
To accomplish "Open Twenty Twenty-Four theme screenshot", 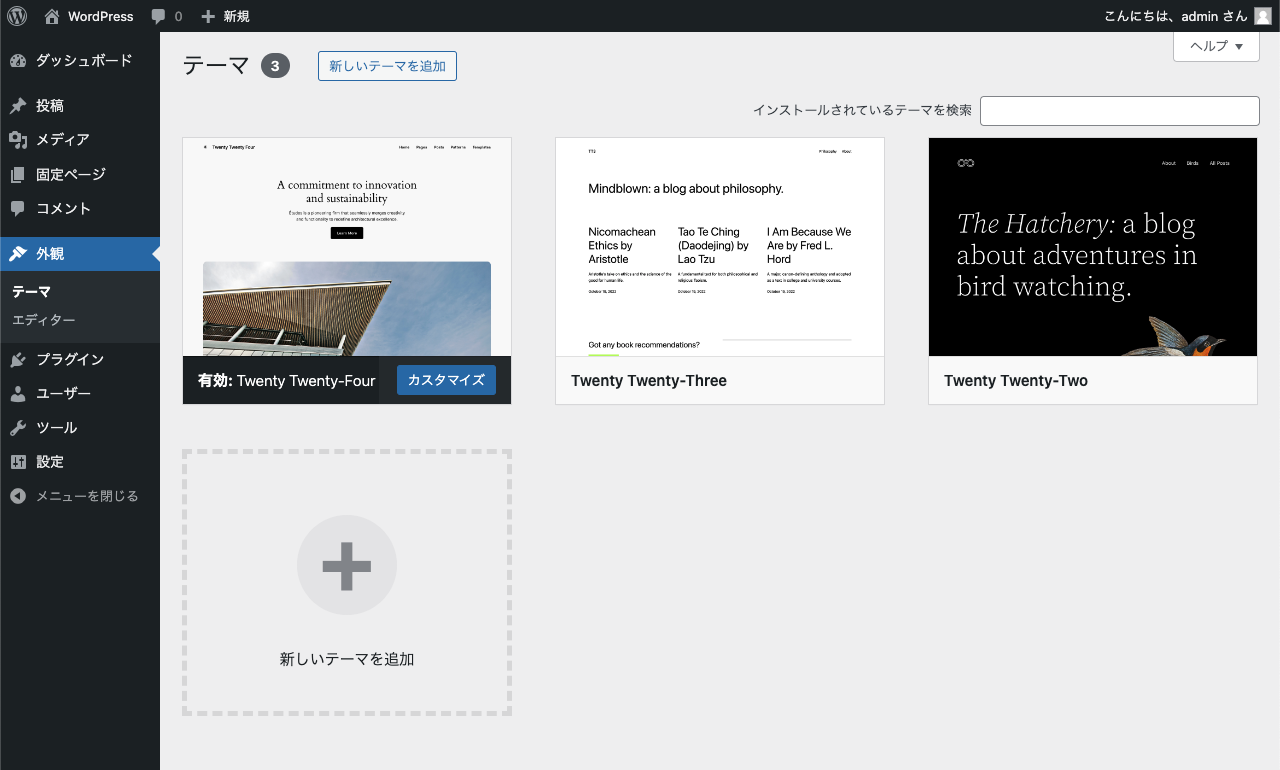I will pyautogui.click(x=347, y=247).
